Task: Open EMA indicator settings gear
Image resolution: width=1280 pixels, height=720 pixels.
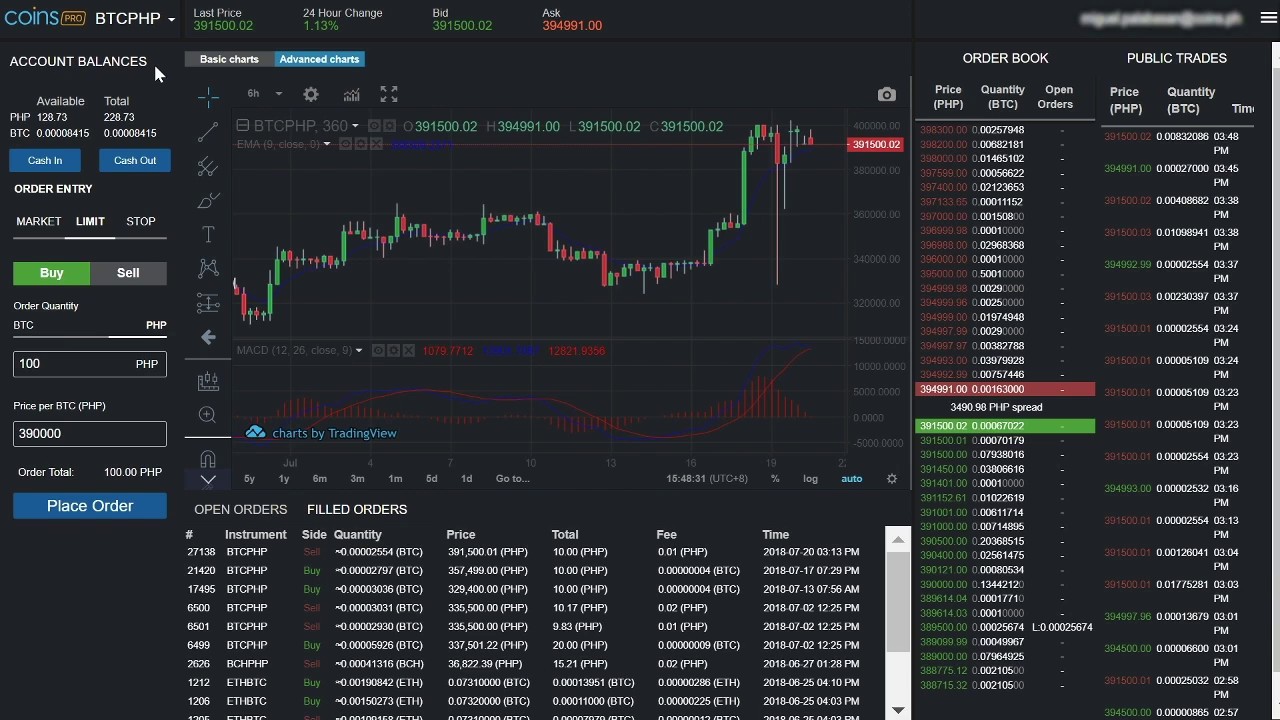Action: 361,144
